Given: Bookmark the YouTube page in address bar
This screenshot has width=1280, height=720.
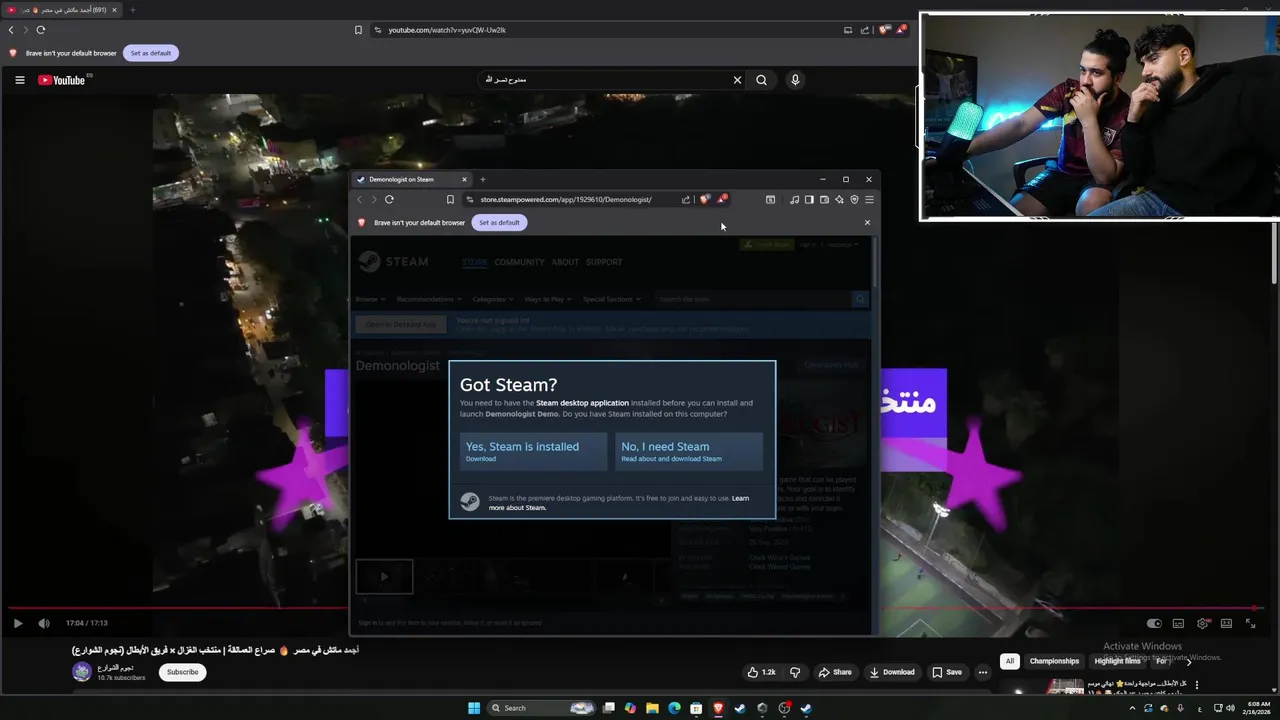Looking at the screenshot, I should coord(358,30).
